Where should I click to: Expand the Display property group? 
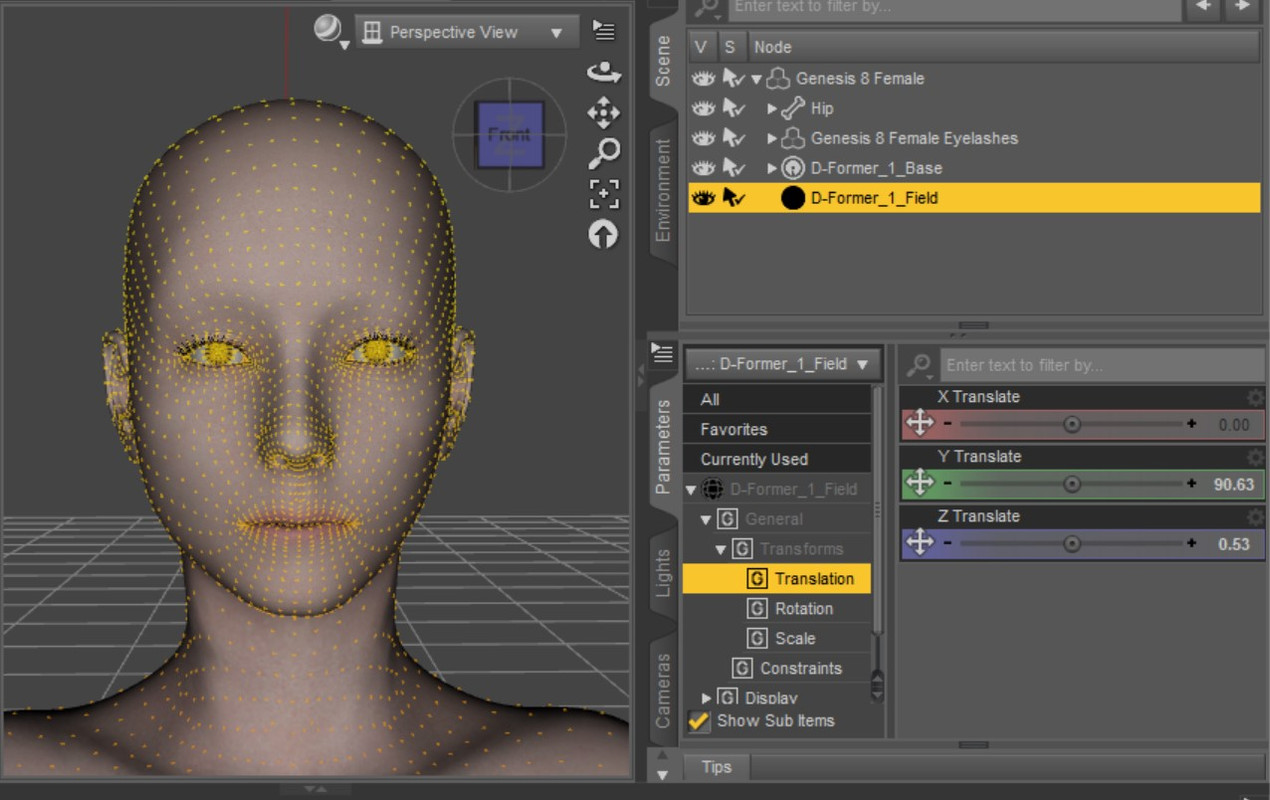pyautogui.click(x=706, y=698)
